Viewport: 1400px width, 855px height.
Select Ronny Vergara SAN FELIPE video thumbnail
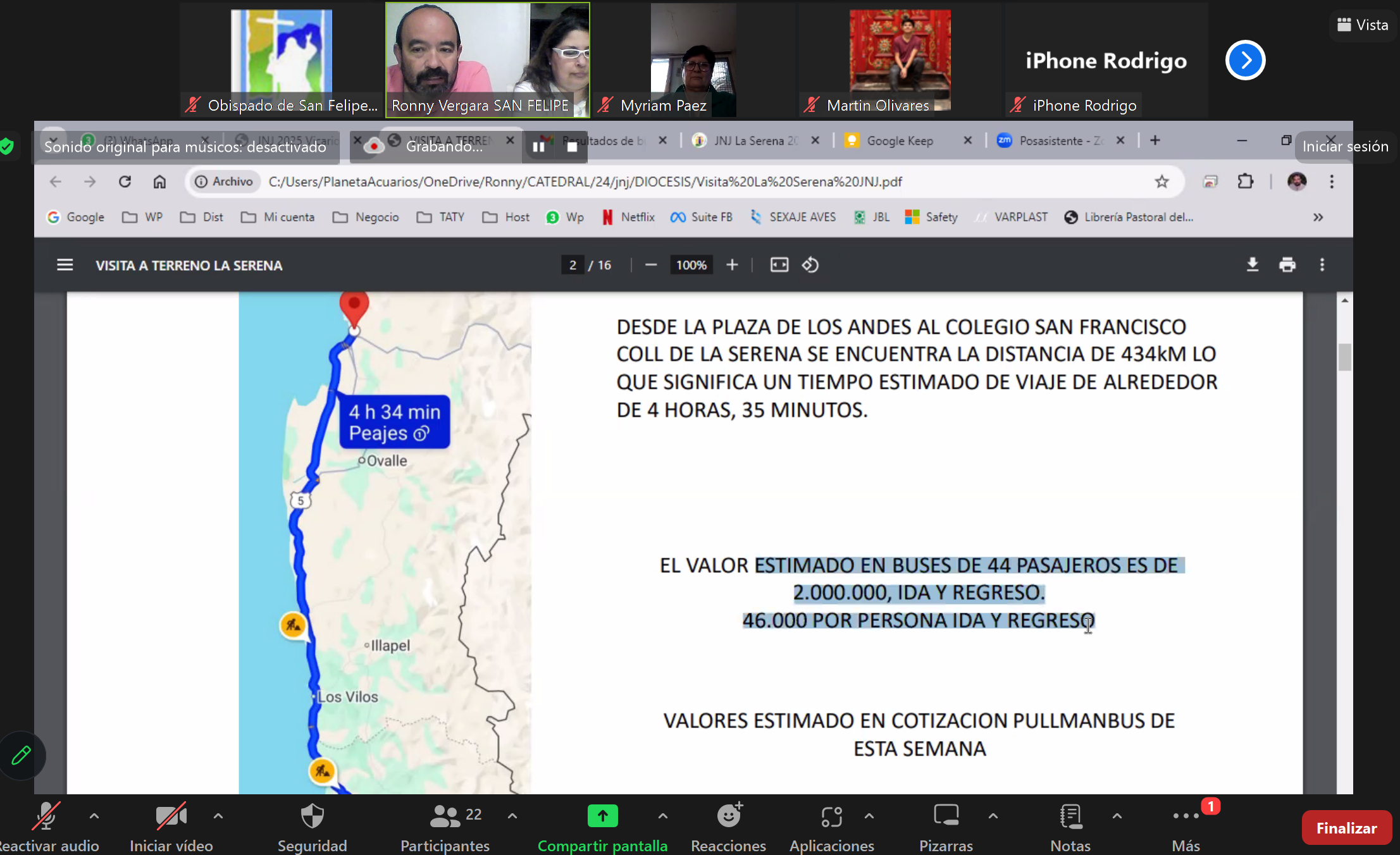click(488, 60)
